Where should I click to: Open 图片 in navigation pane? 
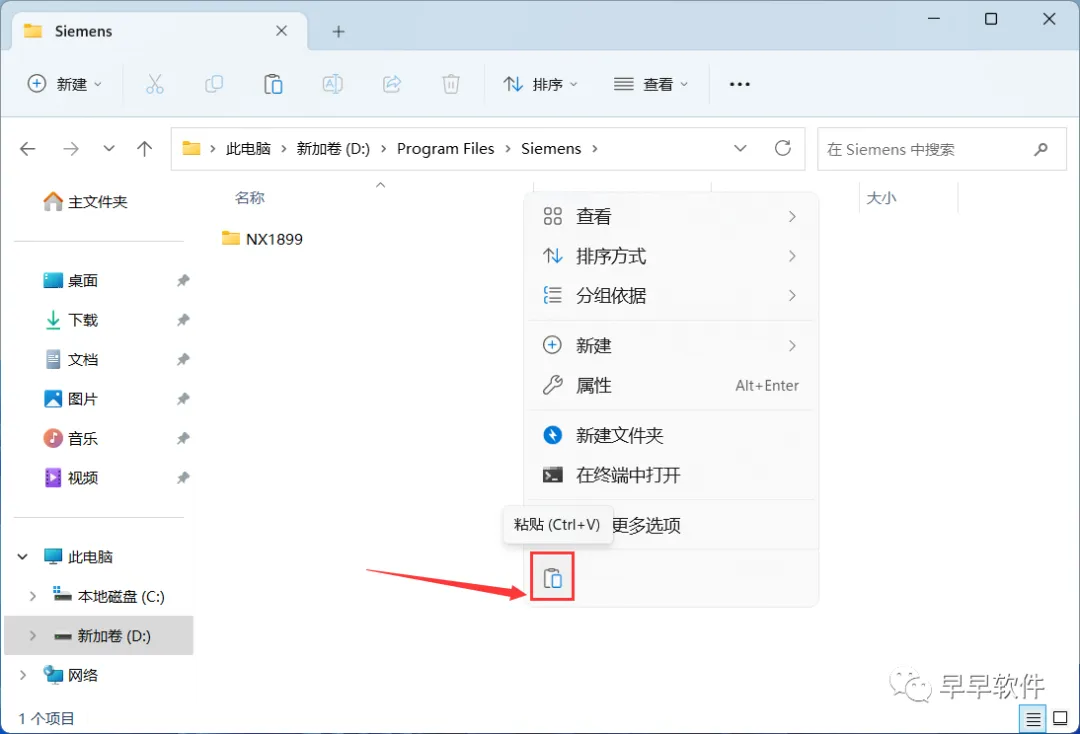[70, 399]
